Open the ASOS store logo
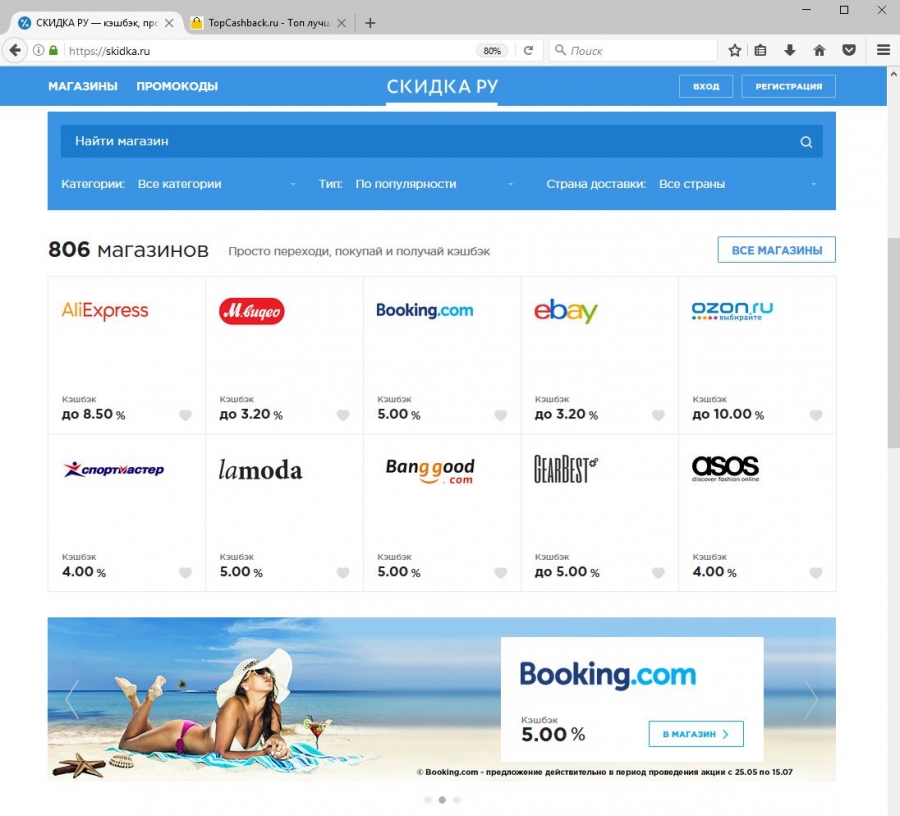 pyautogui.click(x=726, y=468)
